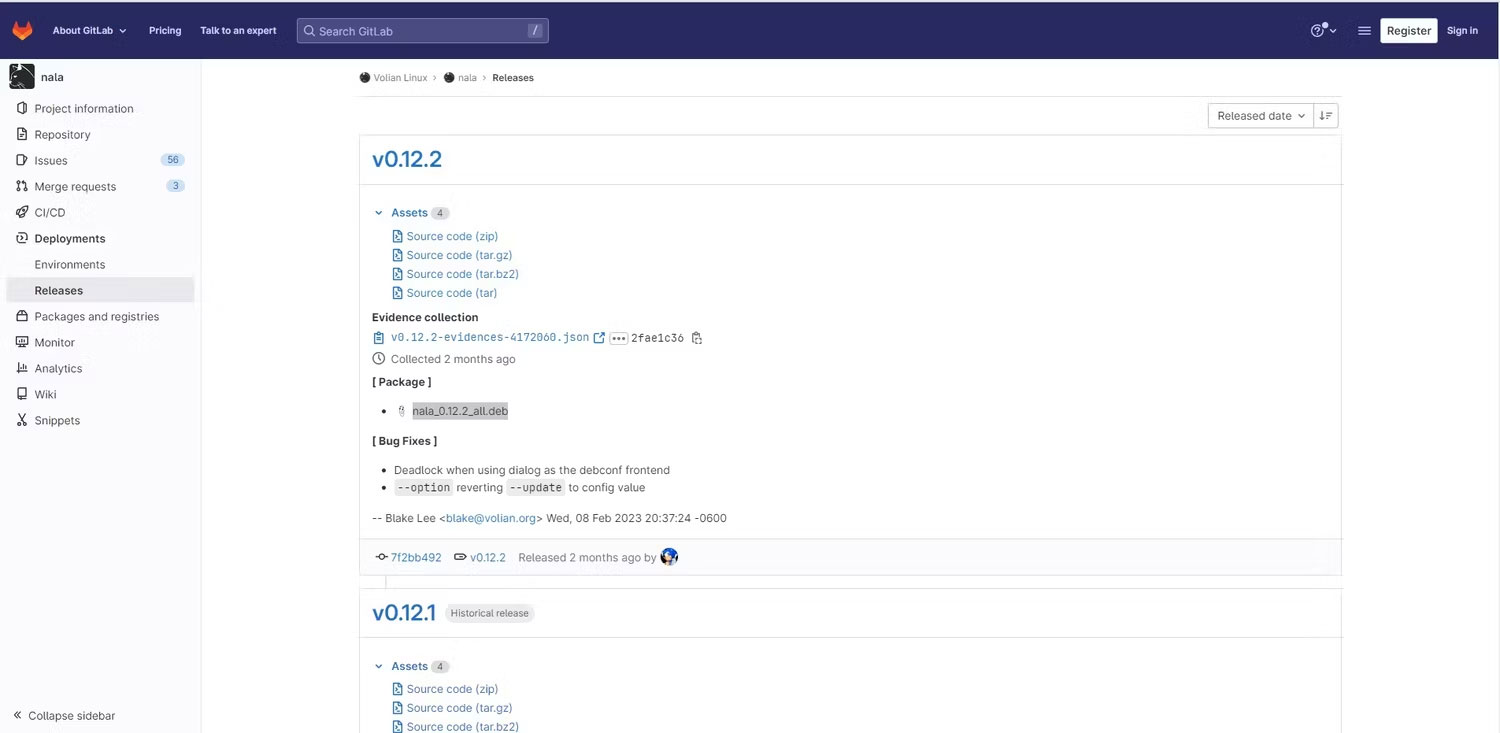Click the Register button
Image resolution: width=1500 pixels, height=733 pixels.
(x=1408, y=30)
